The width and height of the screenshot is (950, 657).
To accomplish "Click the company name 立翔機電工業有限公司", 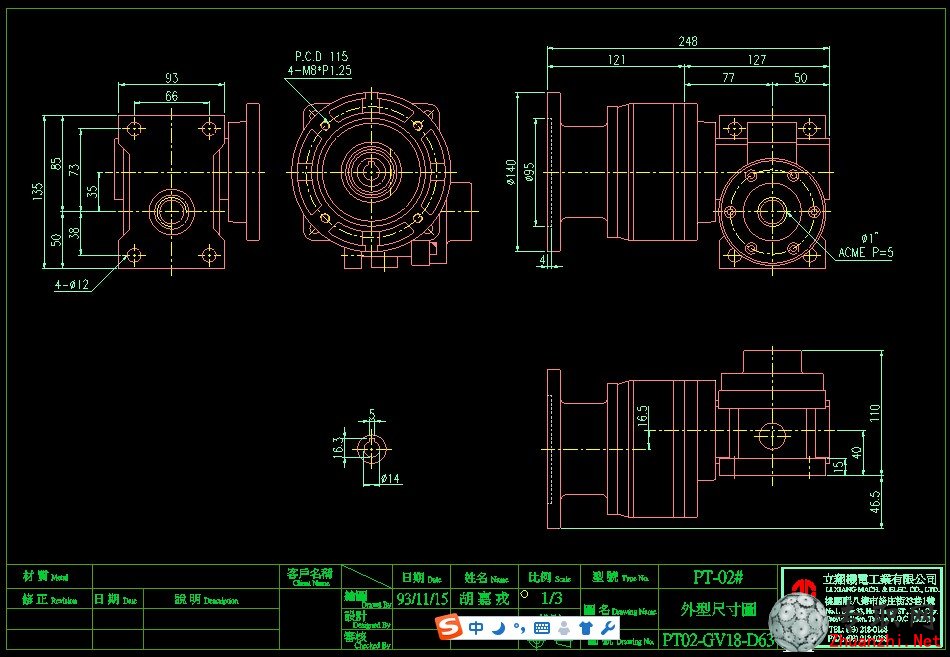I will (880, 578).
